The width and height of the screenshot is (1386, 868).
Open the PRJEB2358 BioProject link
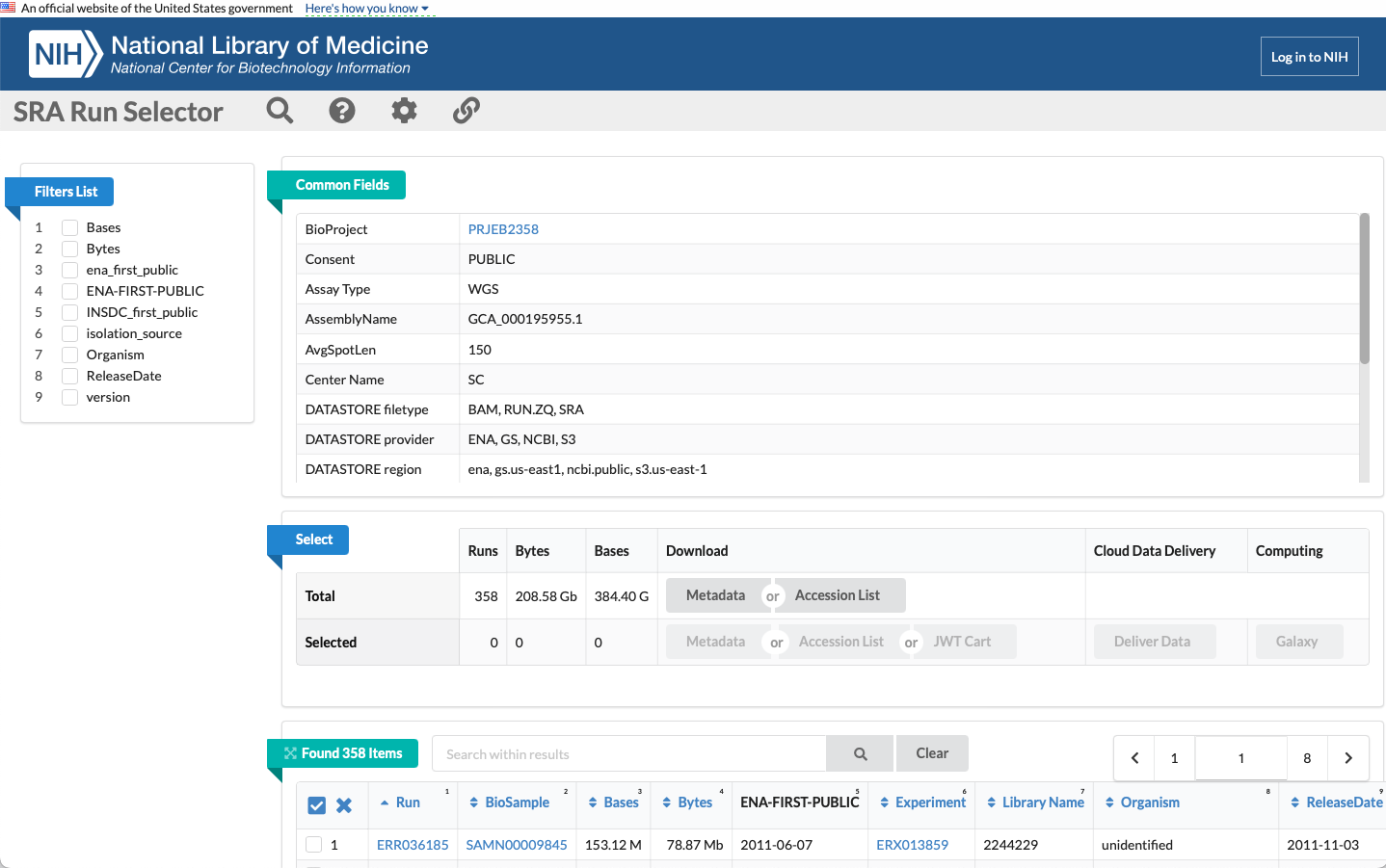(x=503, y=229)
